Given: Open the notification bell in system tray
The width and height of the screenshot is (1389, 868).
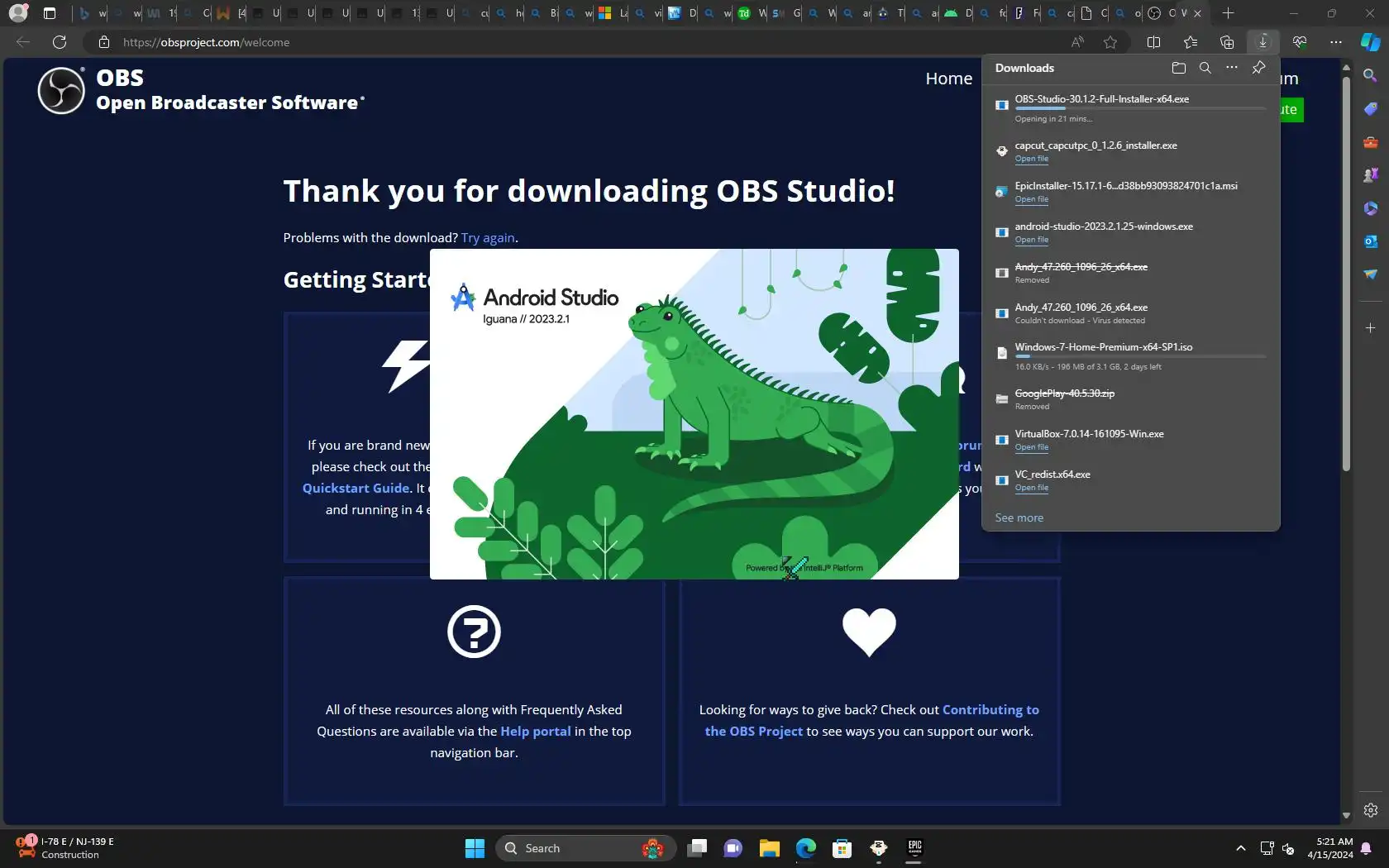Looking at the screenshot, I should [x=1366, y=848].
